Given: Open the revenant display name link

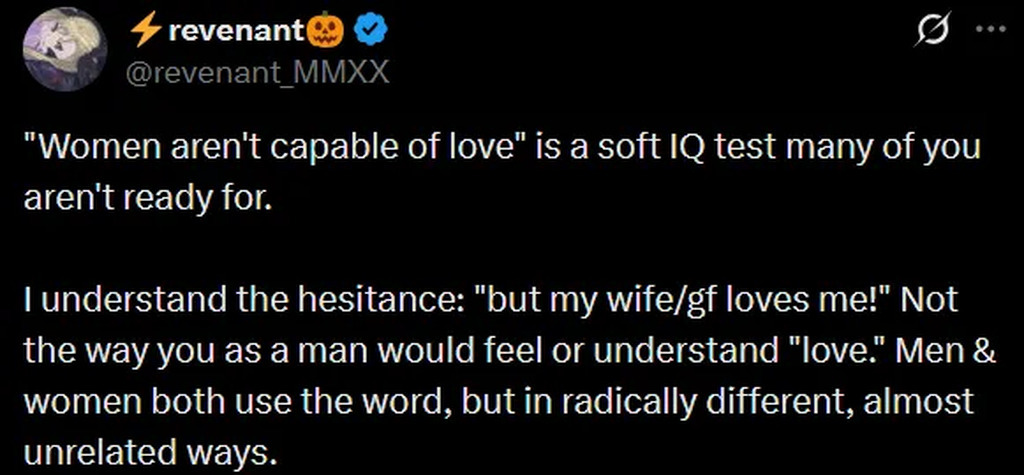Looking at the screenshot, I should click(236, 33).
